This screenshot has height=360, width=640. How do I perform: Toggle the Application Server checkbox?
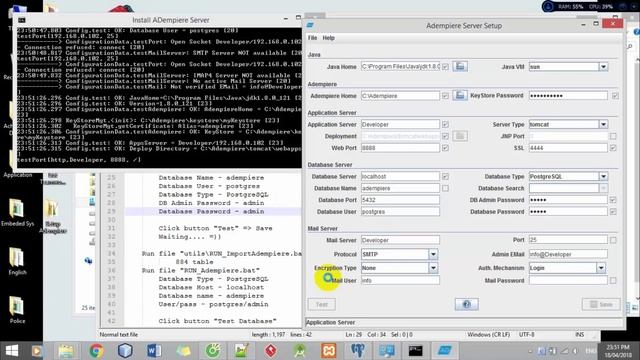tap(445, 124)
